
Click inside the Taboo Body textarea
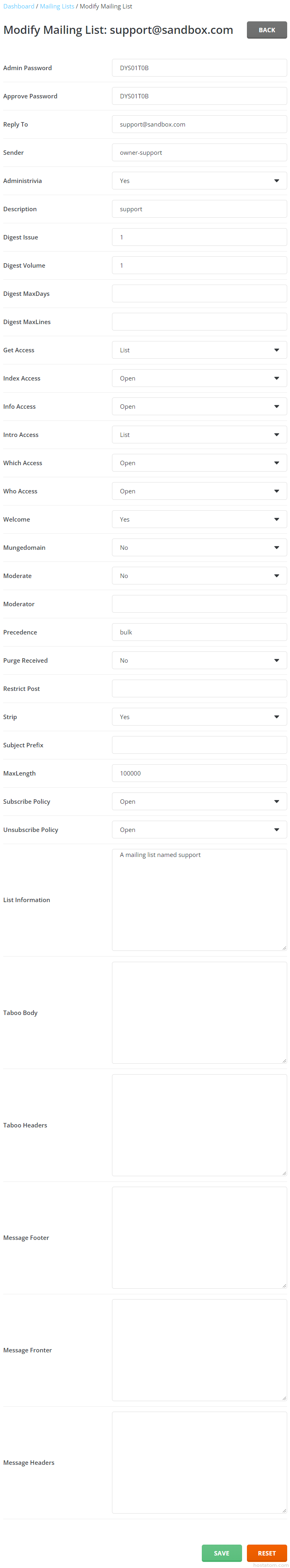coord(199,1013)
